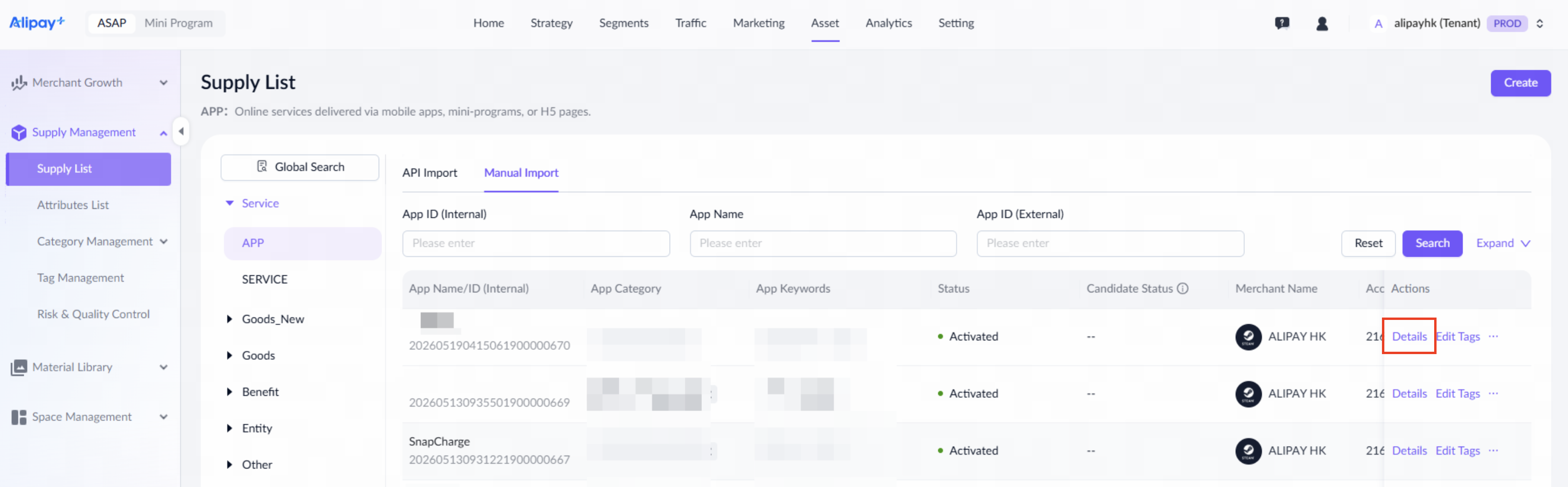Click the Merchant Growth chart icon

tap(18, 83)
